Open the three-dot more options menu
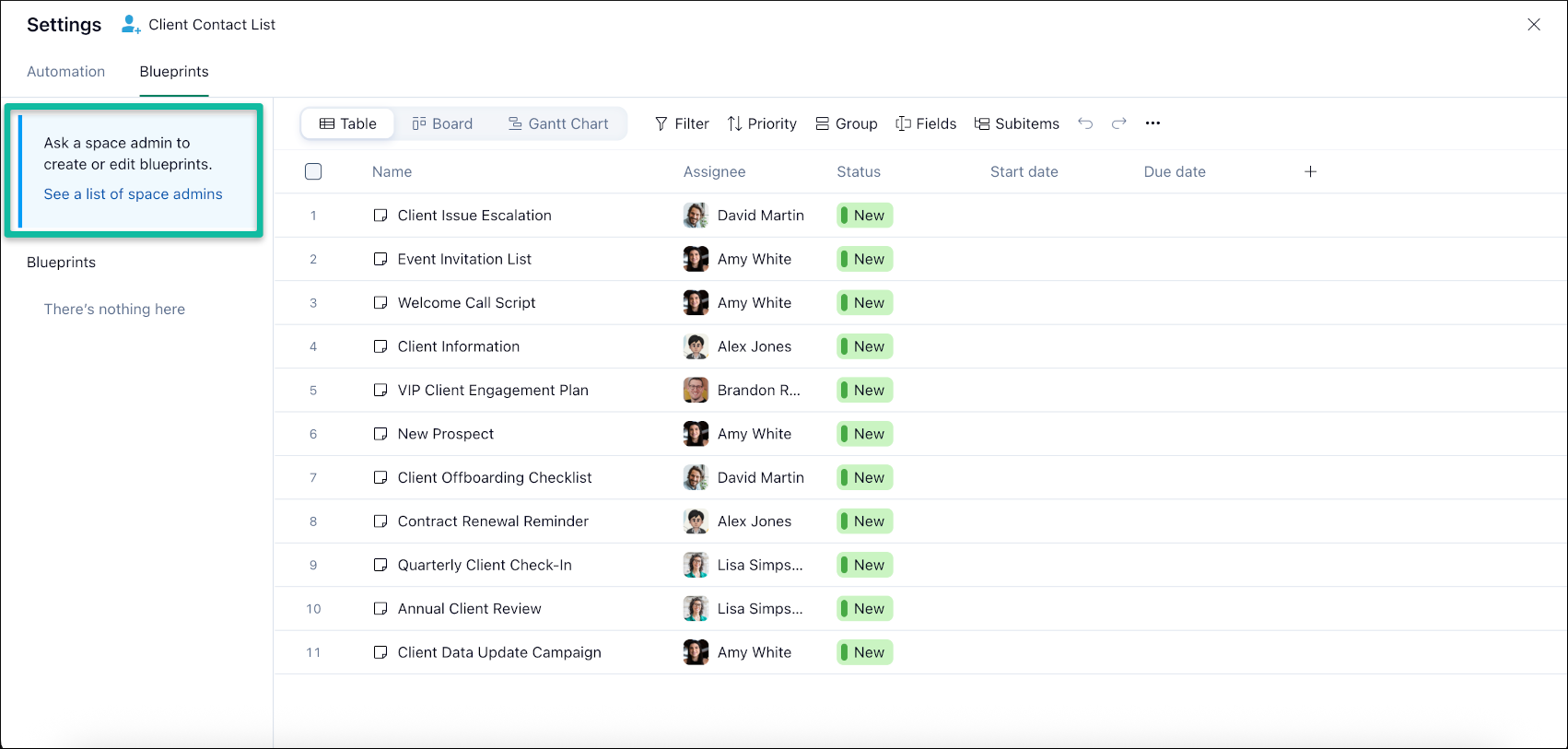This screenshot has height=749, width=1568. pyautogui.click(x=1153, y=123)
